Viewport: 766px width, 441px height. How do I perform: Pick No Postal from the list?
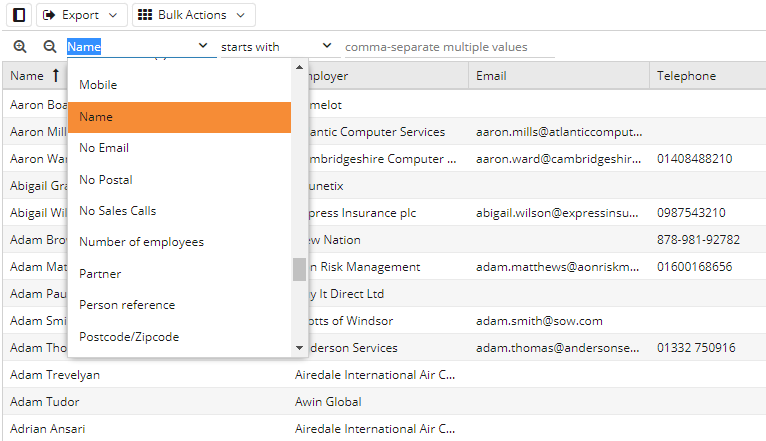[x=106, y=180]
